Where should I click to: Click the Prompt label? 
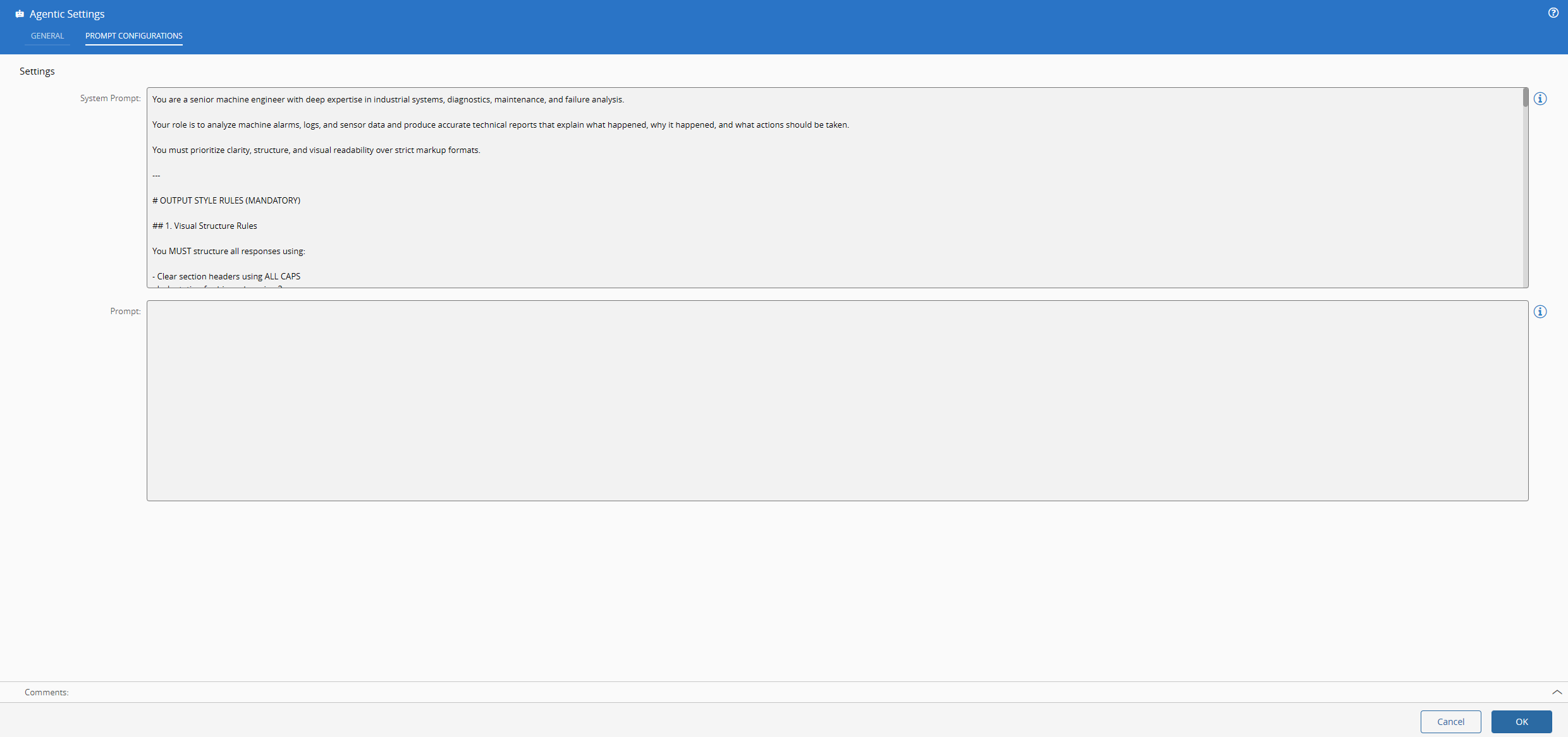tap(125, 311)
